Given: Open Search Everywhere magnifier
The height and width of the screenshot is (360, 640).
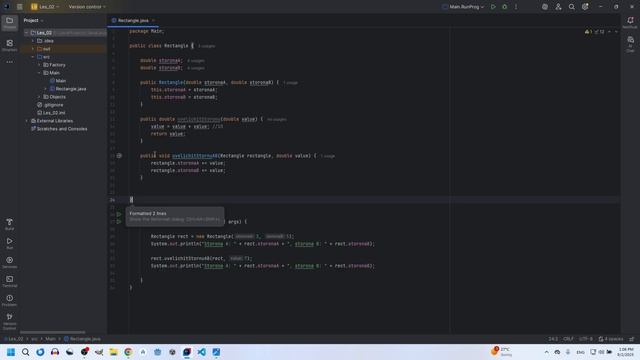Looking at the screenshot, I should click(x=571, y=7).
